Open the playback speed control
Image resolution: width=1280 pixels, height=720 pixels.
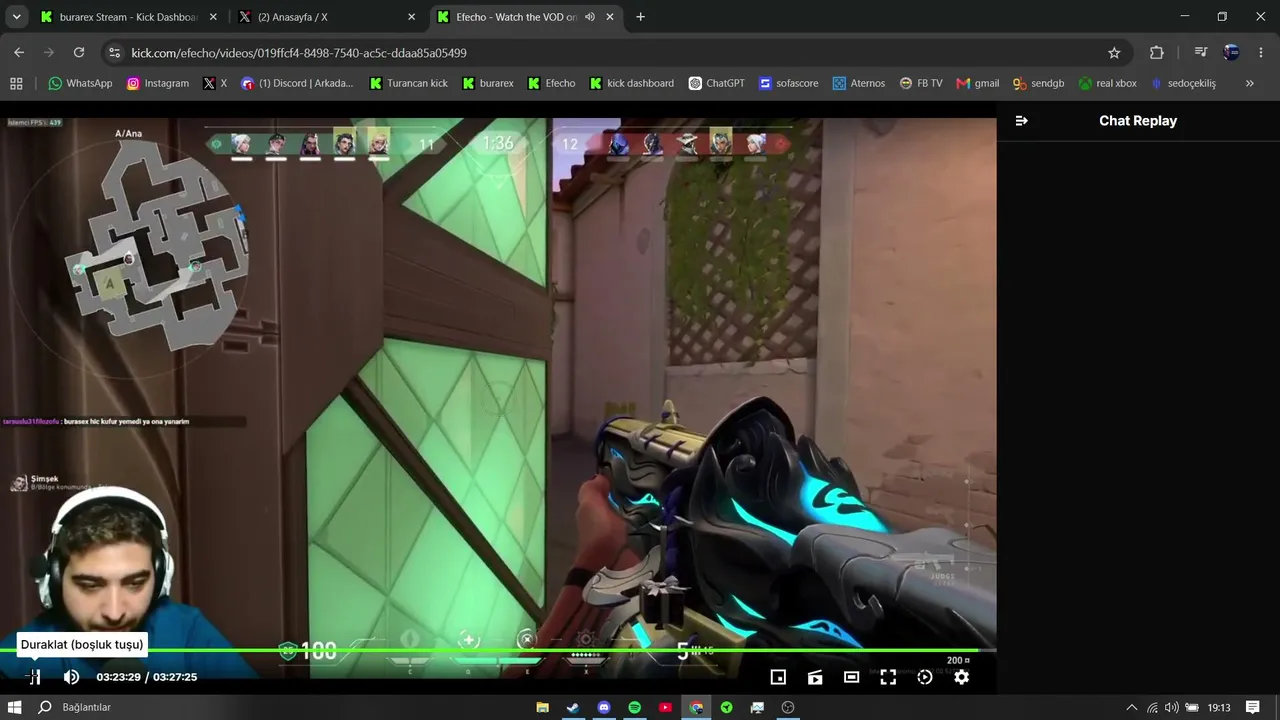925,677
